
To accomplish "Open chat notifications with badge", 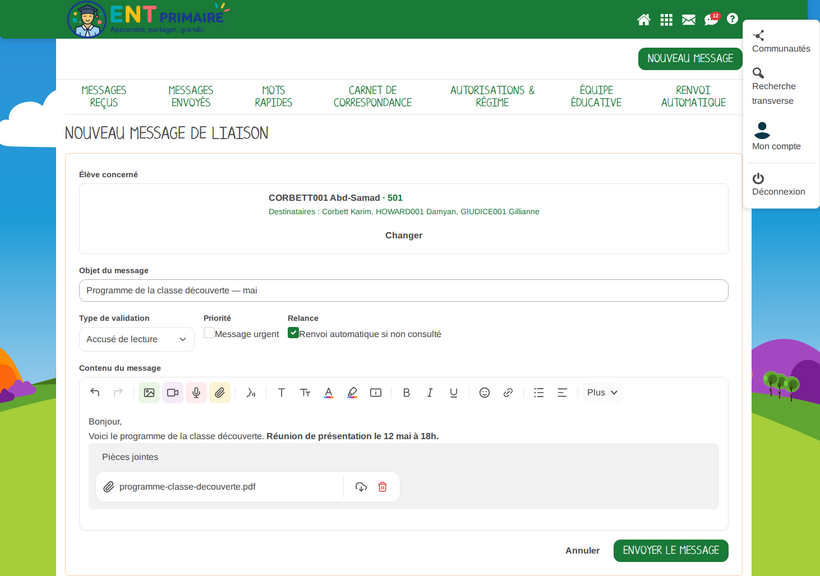I will (712, 19).
